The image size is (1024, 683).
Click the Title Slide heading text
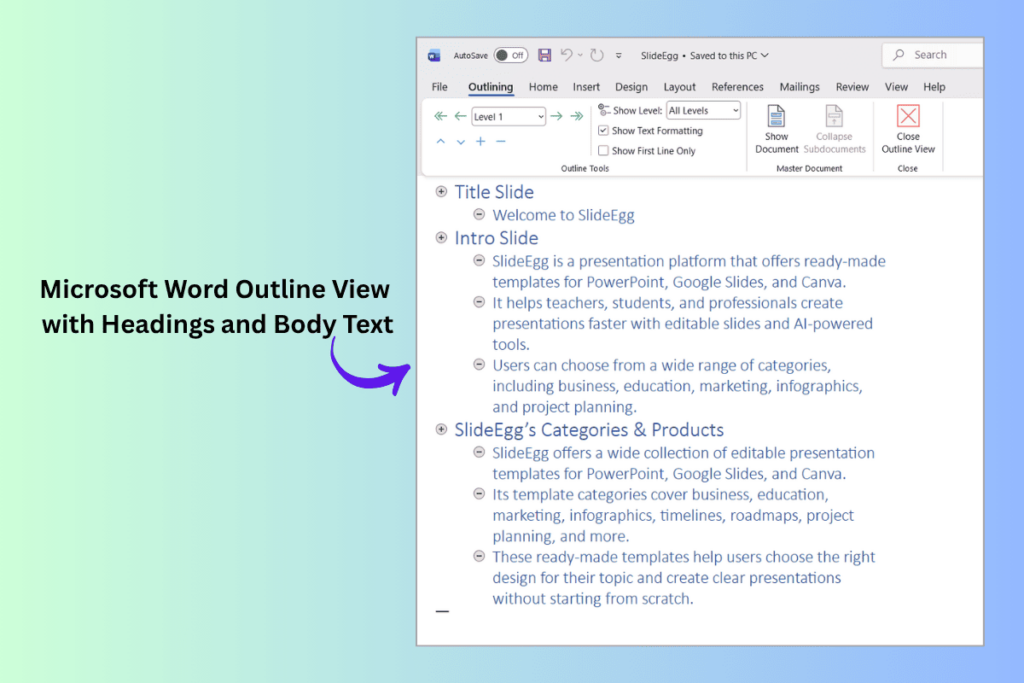pyautogui.click(x=494, y=192)
